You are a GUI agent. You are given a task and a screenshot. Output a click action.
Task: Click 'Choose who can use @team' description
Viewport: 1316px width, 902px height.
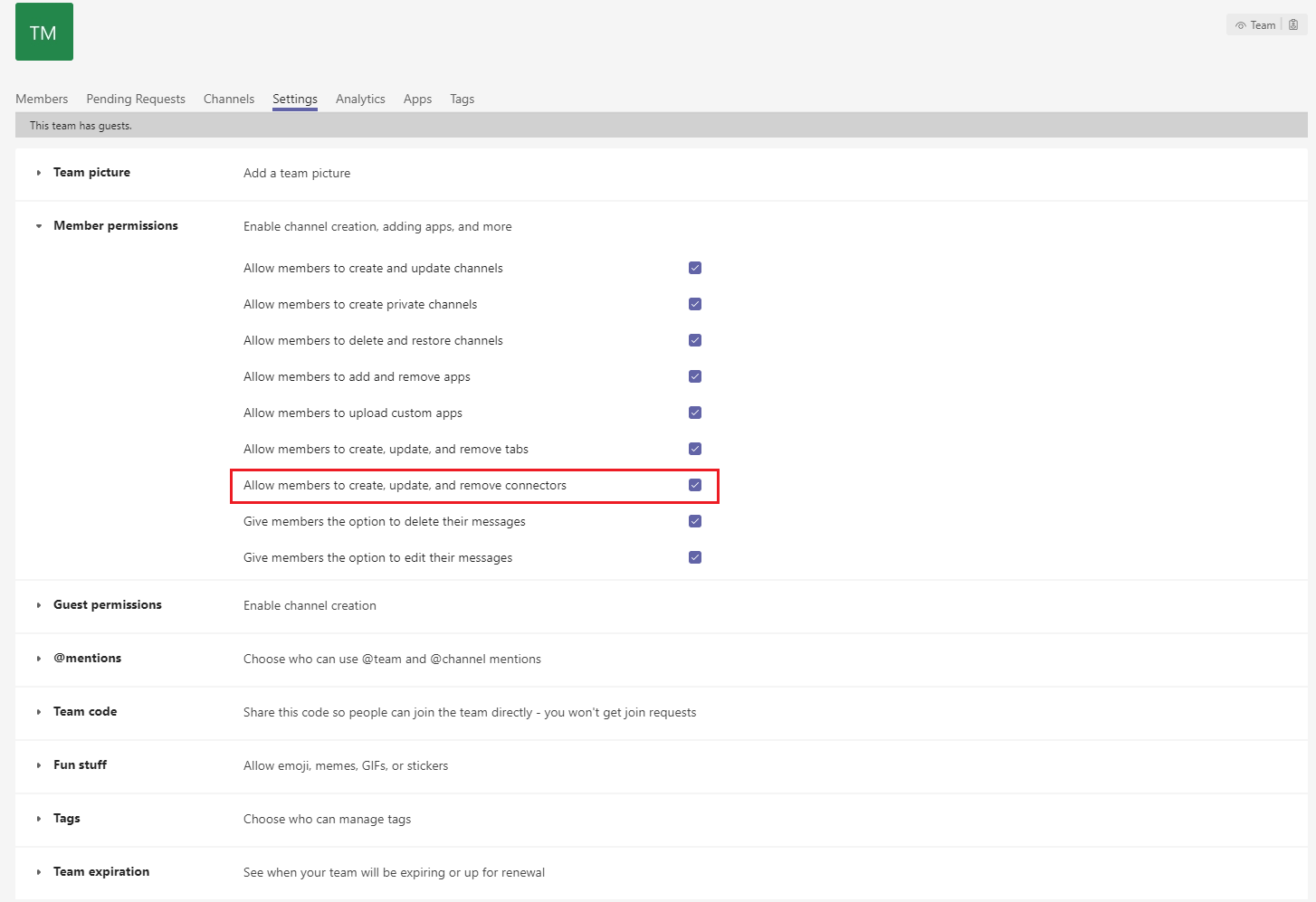point(392,659)
